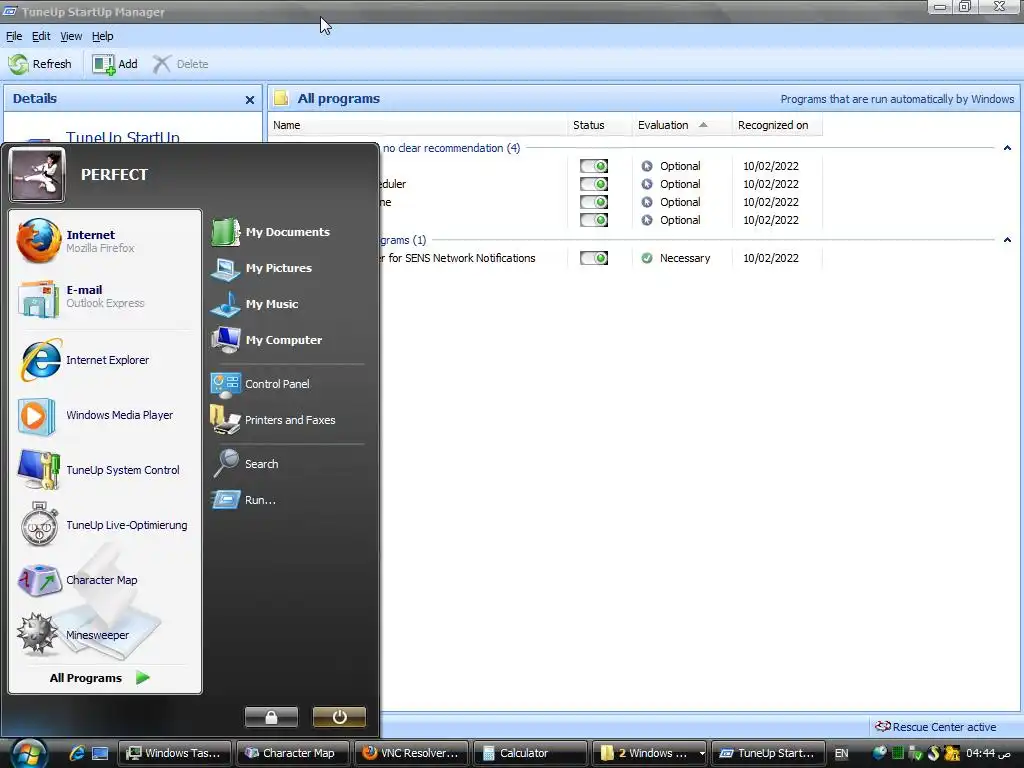Viewport: 1024px width, 768px height.
Task: Collapse the 'grams (1)' group
Action: [x=1007, y=240]
